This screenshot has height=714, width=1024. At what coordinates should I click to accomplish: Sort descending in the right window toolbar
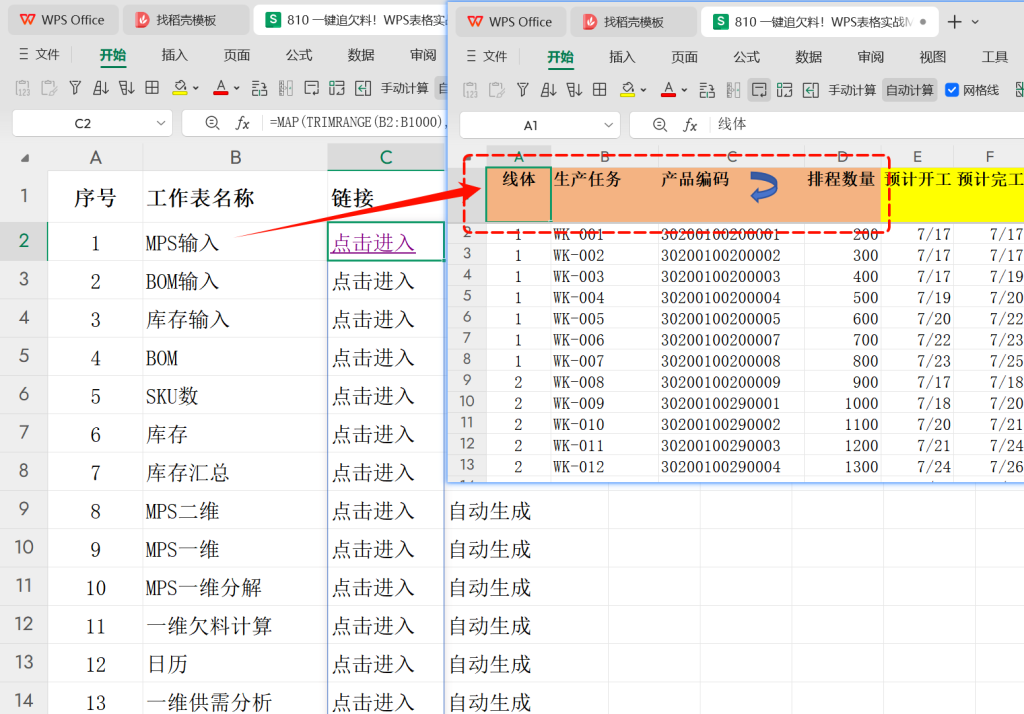point(574,89)
